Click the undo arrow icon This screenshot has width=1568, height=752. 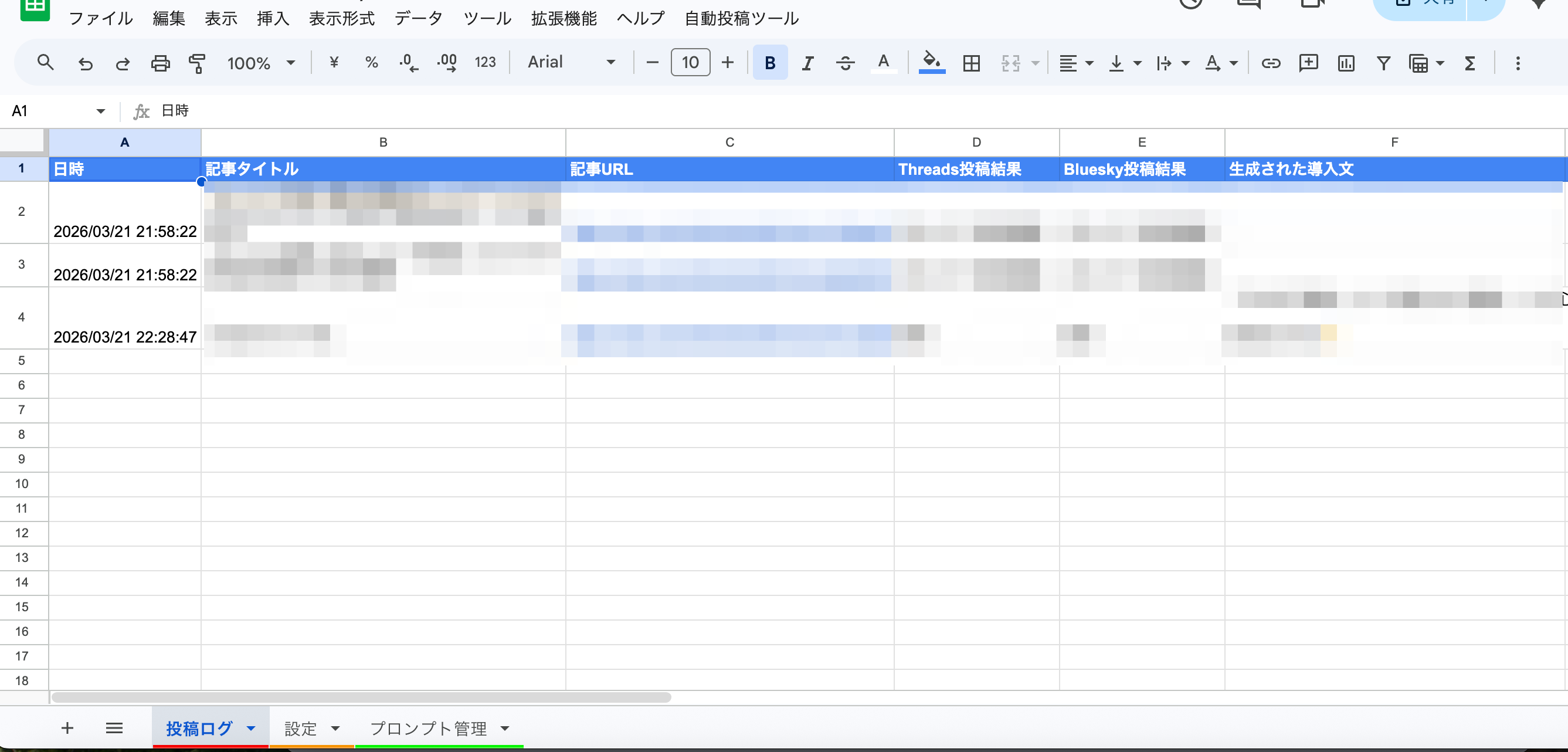85,63
